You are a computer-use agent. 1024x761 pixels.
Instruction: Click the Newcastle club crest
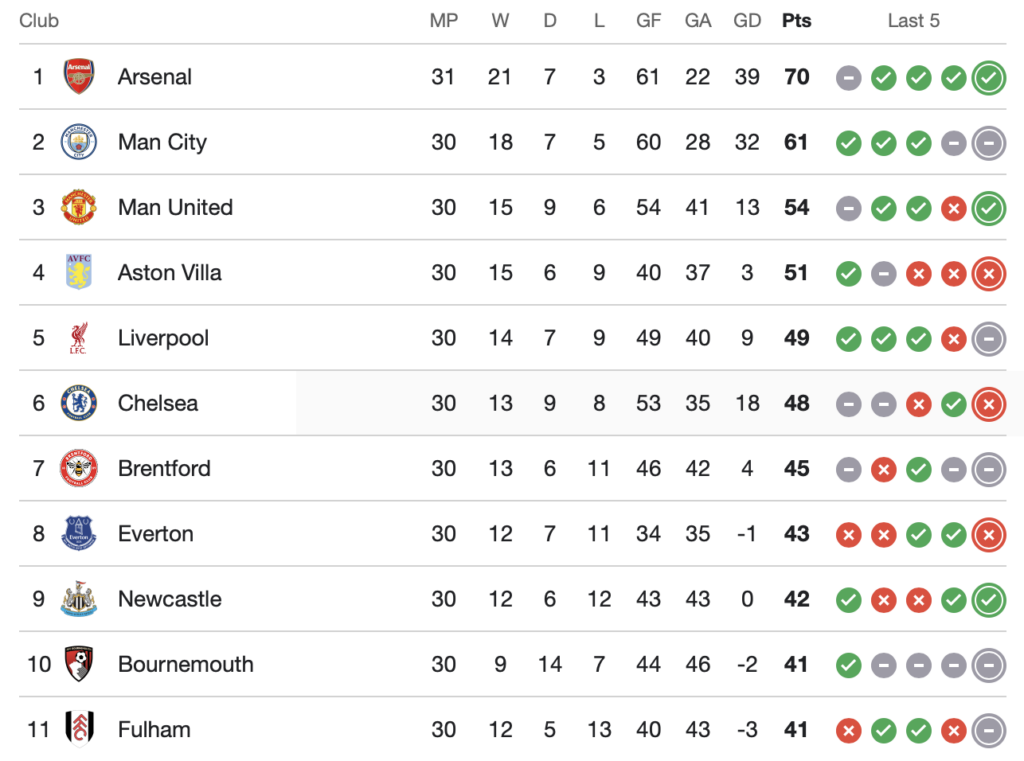(x=79, y=599)
